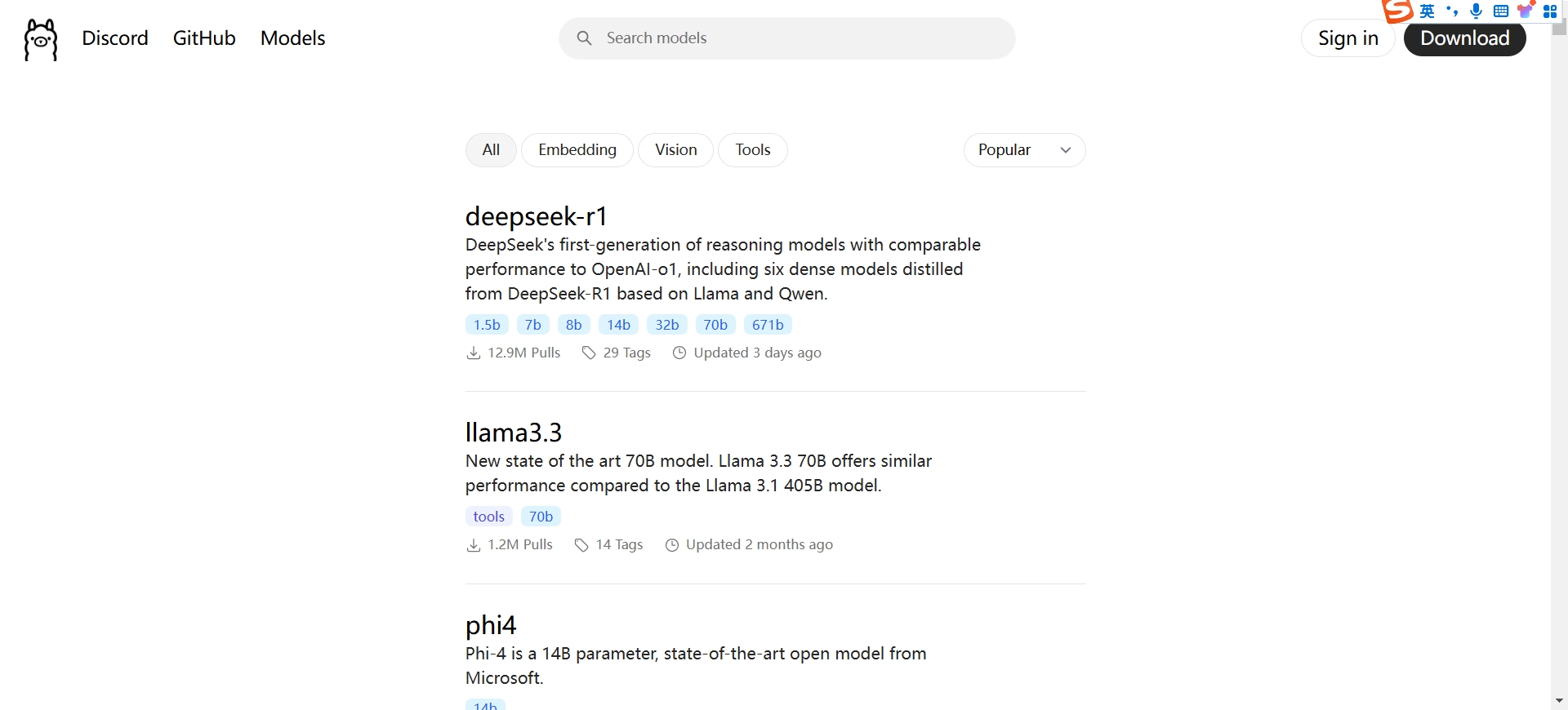Toggle the IME punctuation mode icon
The image size is (1568, 710).
(1451, 11)
